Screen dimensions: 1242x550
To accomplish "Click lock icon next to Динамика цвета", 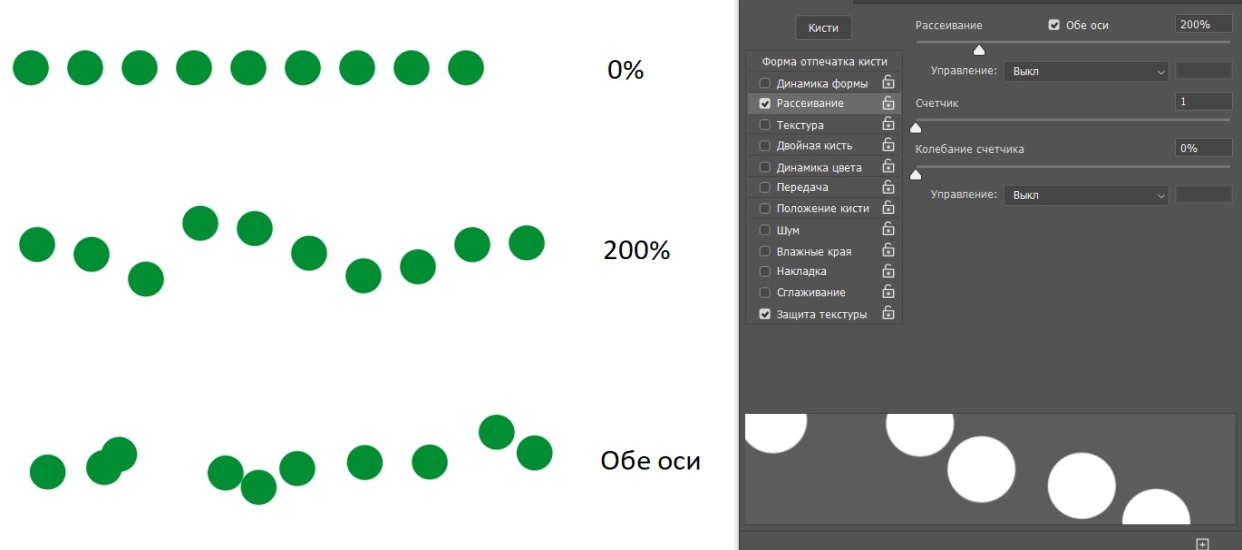I will tap(887, 167).
